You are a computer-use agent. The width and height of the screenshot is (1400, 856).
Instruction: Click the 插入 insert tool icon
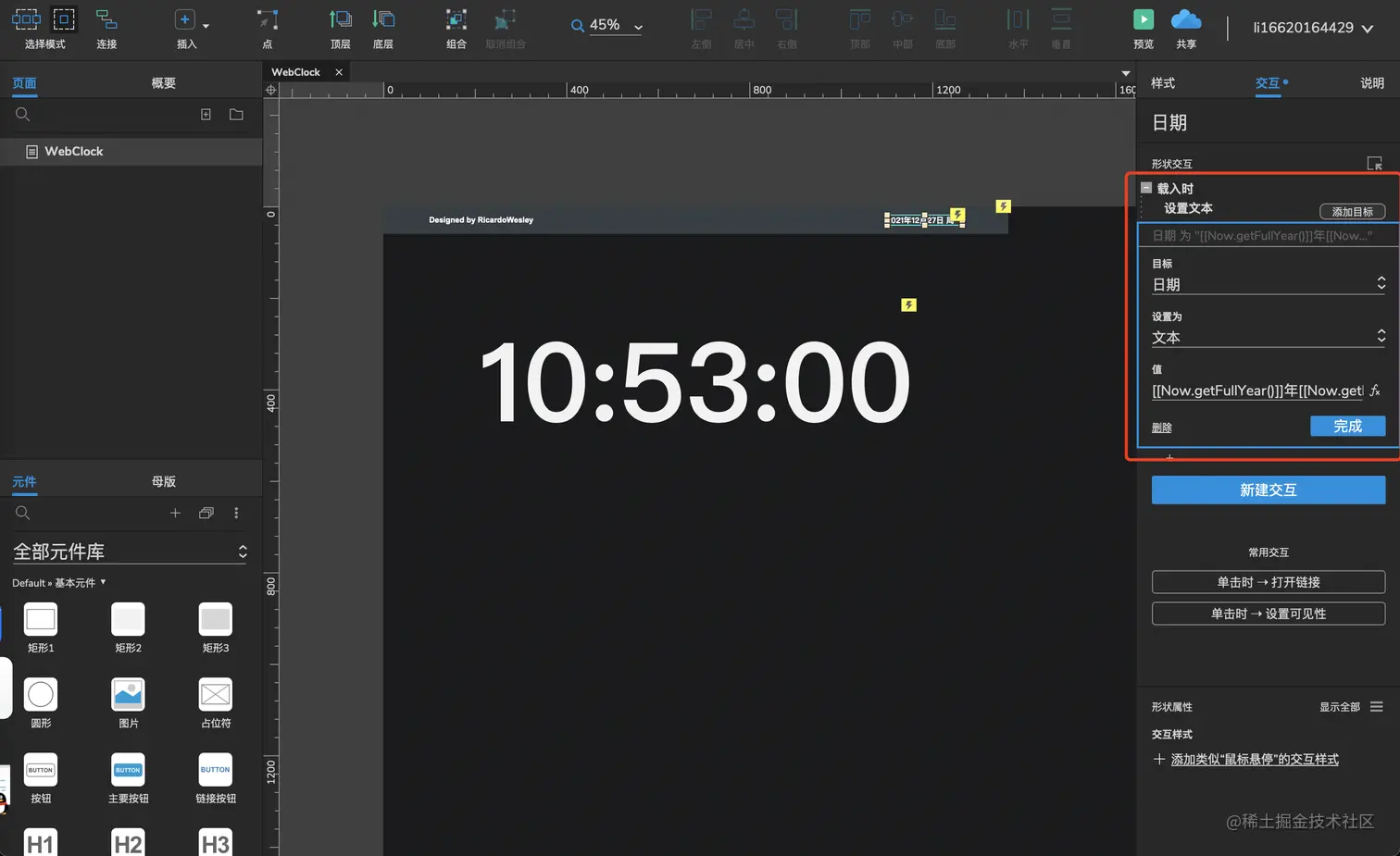(x=184, y=19)
